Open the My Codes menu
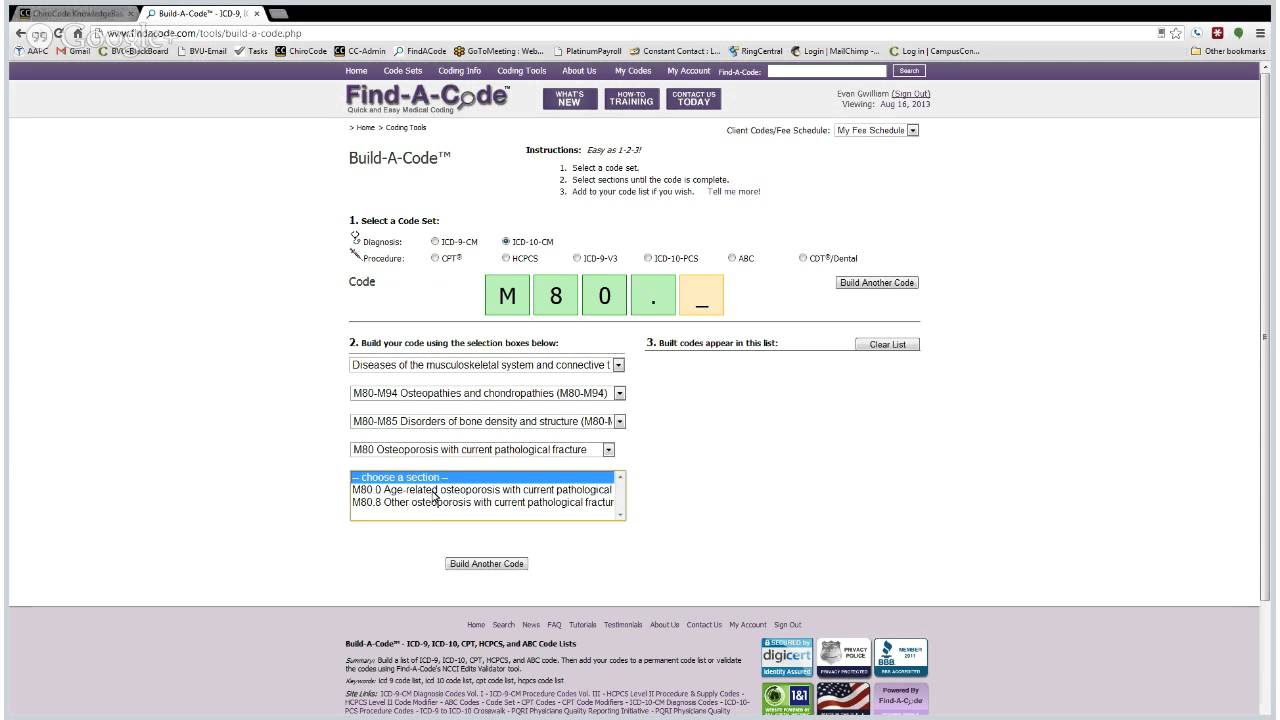Image resolution: width=1280 pixels, height=720 pixels. [x=633, y=71]
